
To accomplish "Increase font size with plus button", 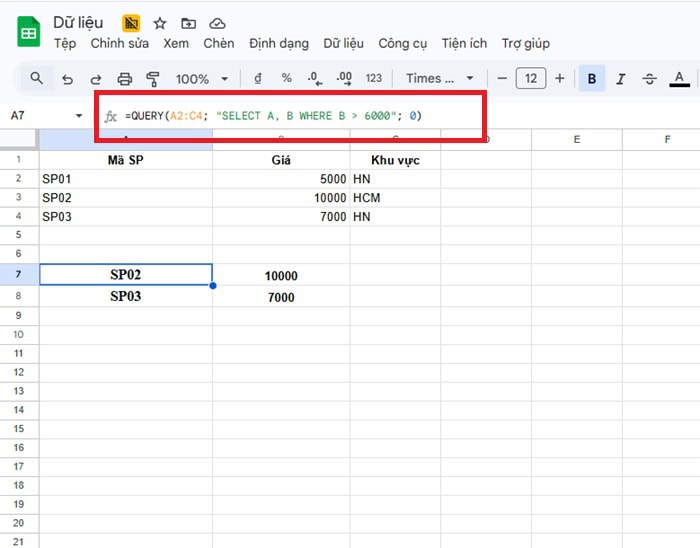I will (x=559, y=79).
